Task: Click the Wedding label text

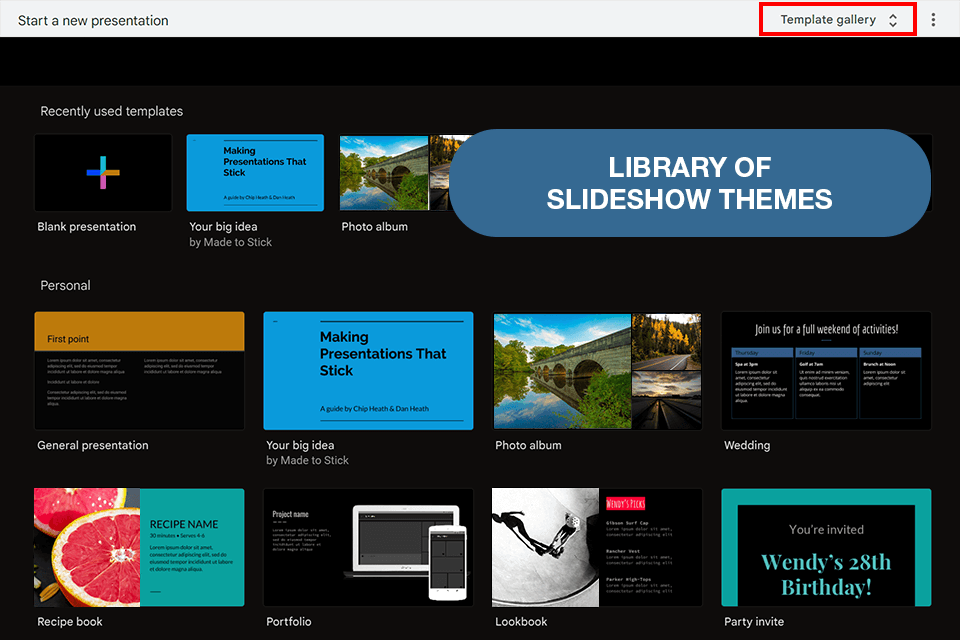Action: click(747, 445)
